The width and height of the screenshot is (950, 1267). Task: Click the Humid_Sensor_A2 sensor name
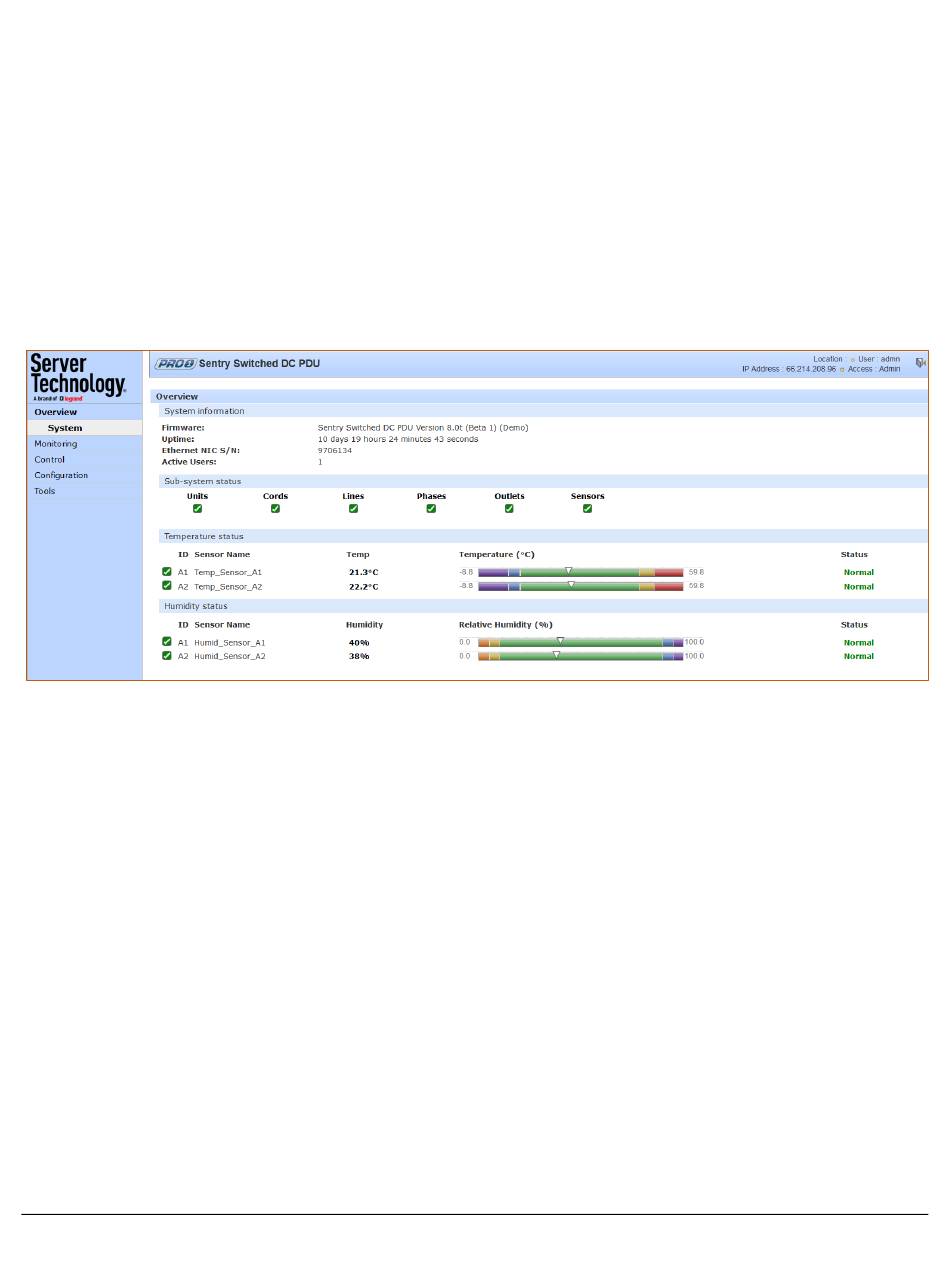click(x=230, y=657)
